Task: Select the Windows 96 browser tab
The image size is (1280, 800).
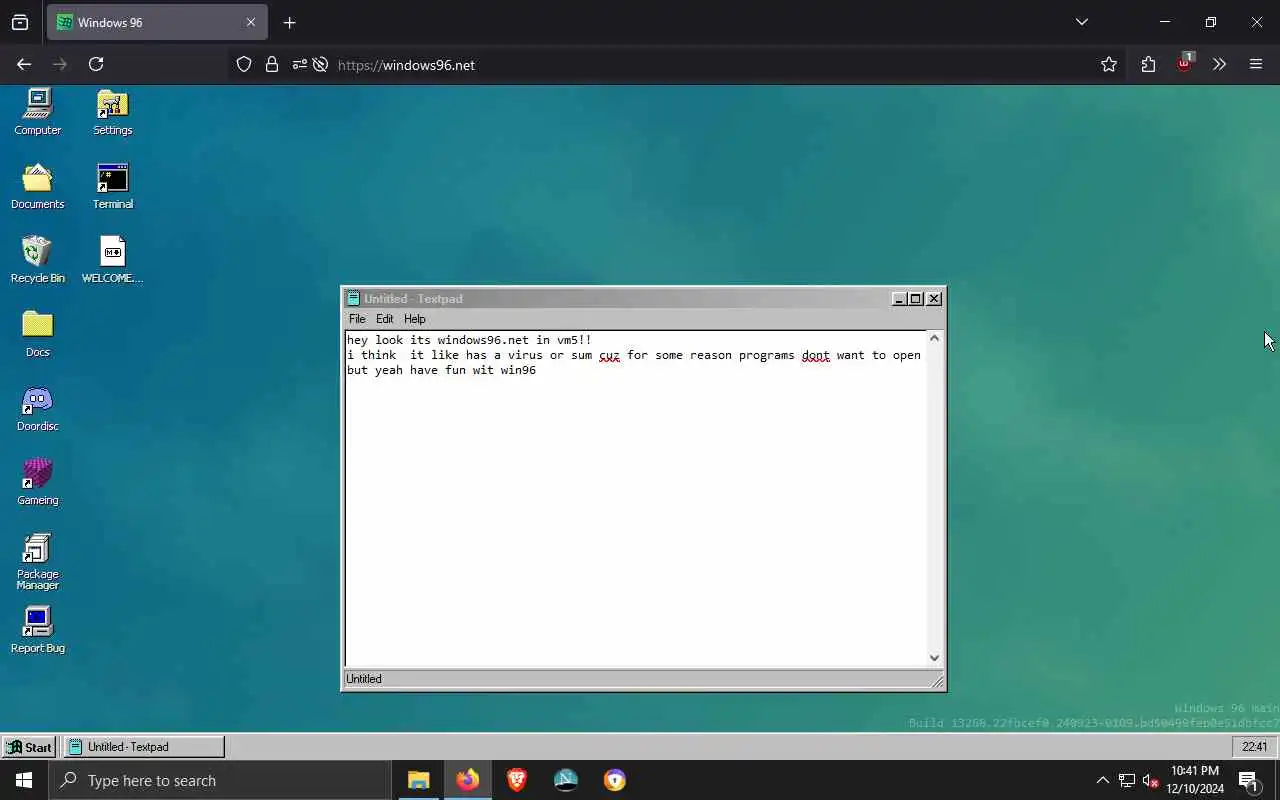Action: click(156, 22)
